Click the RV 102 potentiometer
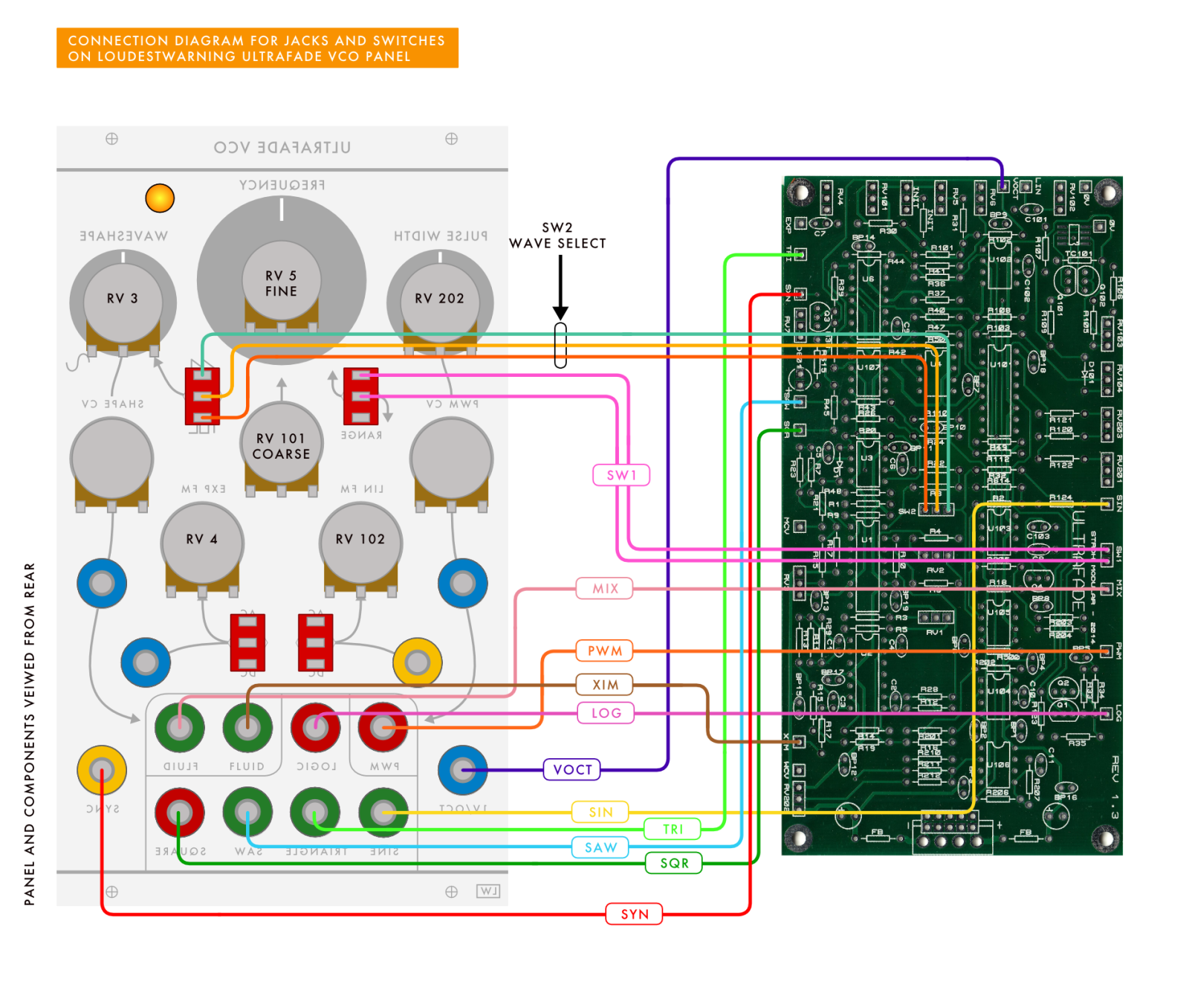Image resolution: width=1189 pixels, height=1008 pixels. click(360, 550)
